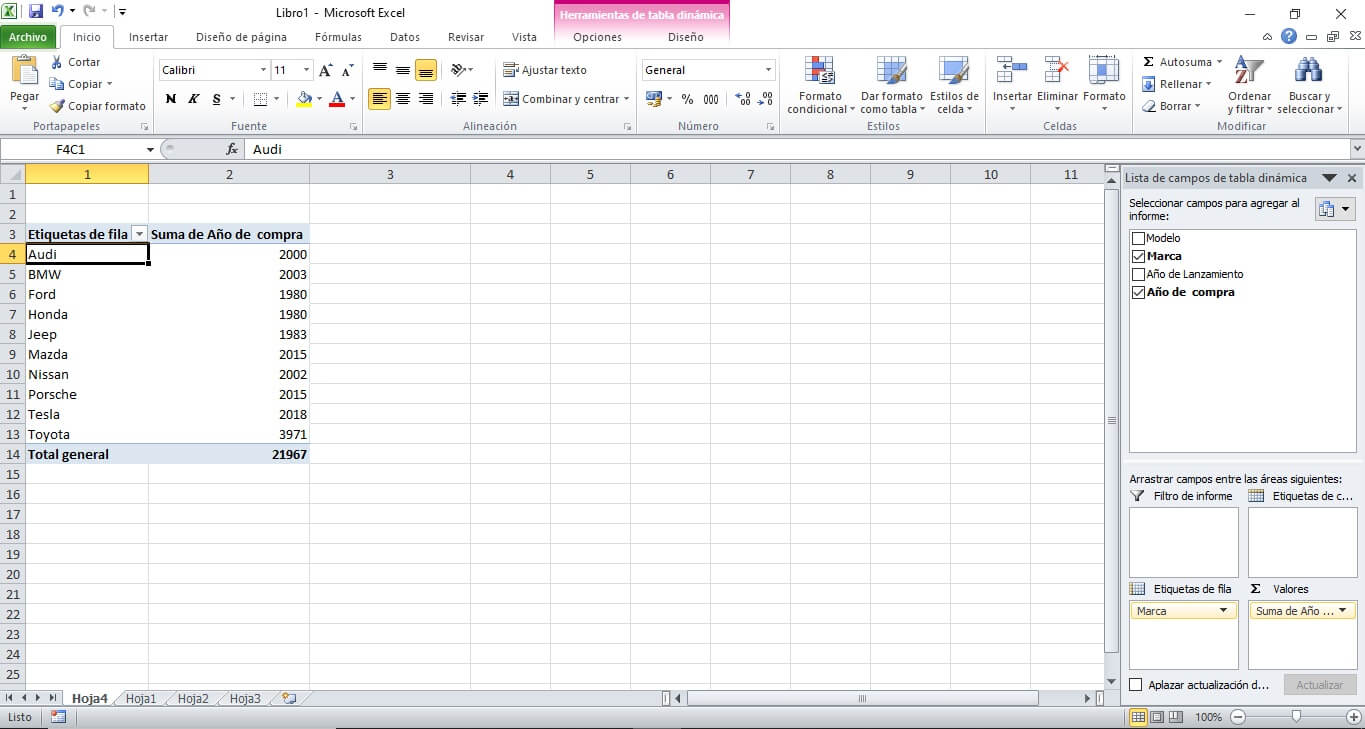Screen dimensions: 1365x729
Task: Click Cortar scissors icon
Action: tap(57, 62)
